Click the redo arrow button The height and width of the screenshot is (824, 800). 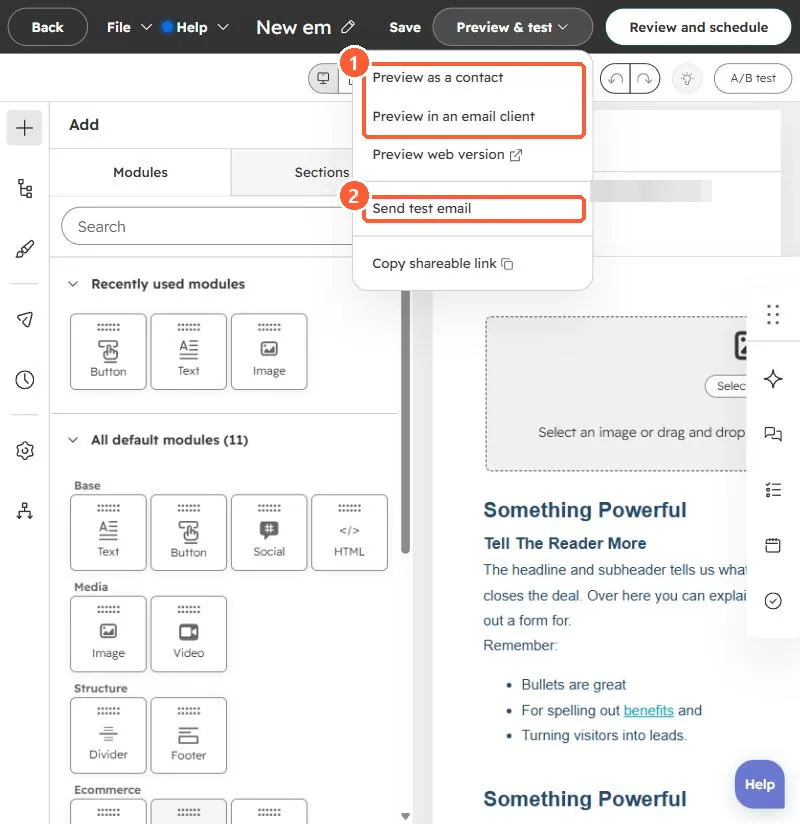[644, 79]
